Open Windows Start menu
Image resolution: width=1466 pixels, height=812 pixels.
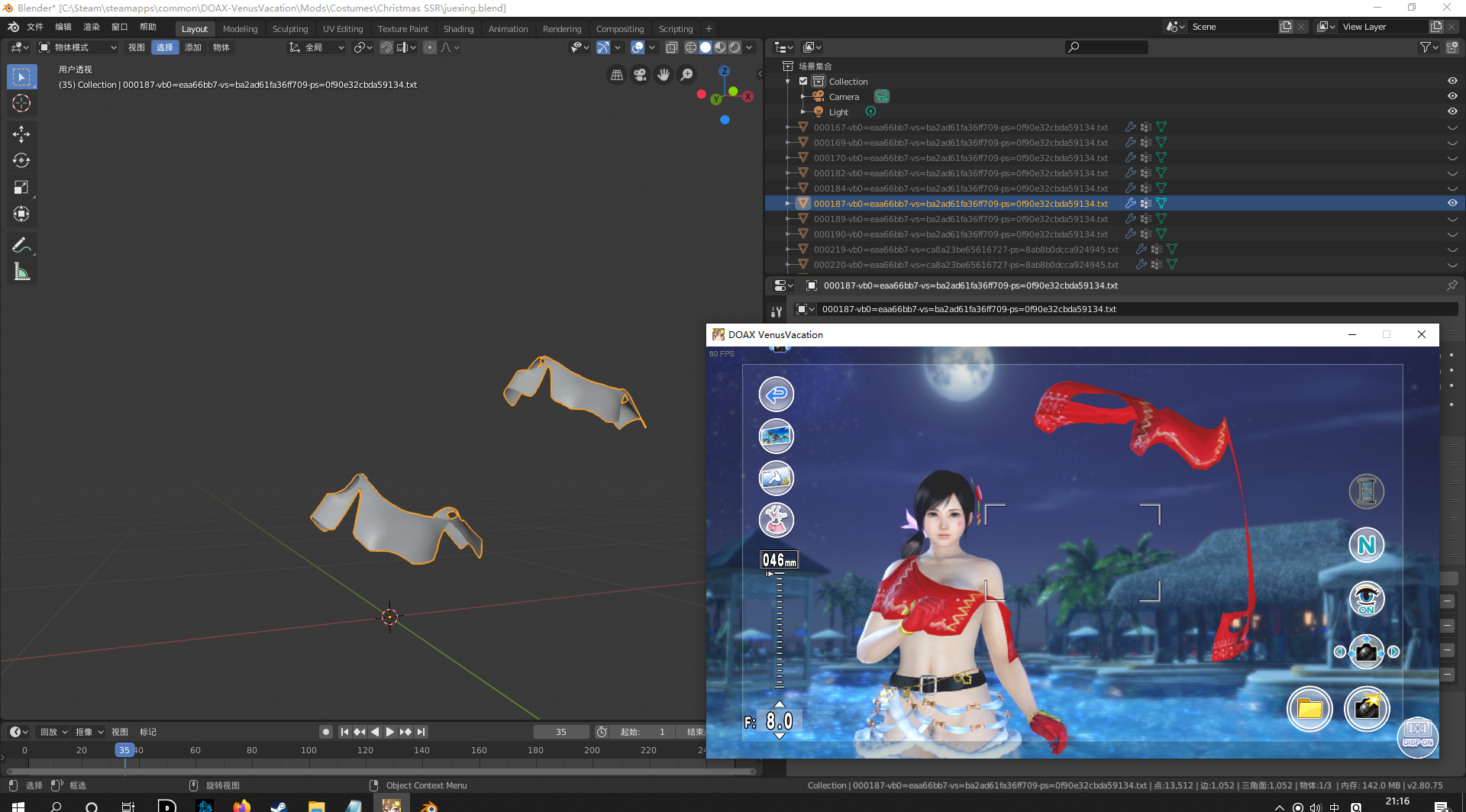pyautogui.click(x=18, y=806)
